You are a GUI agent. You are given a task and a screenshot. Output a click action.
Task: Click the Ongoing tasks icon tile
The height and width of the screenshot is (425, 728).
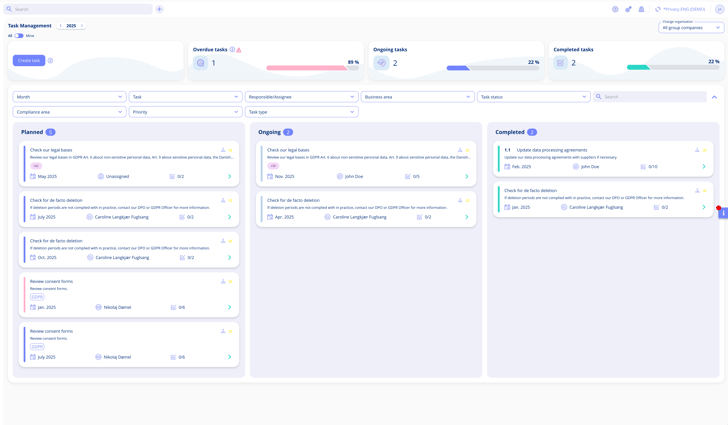(381, 63)
